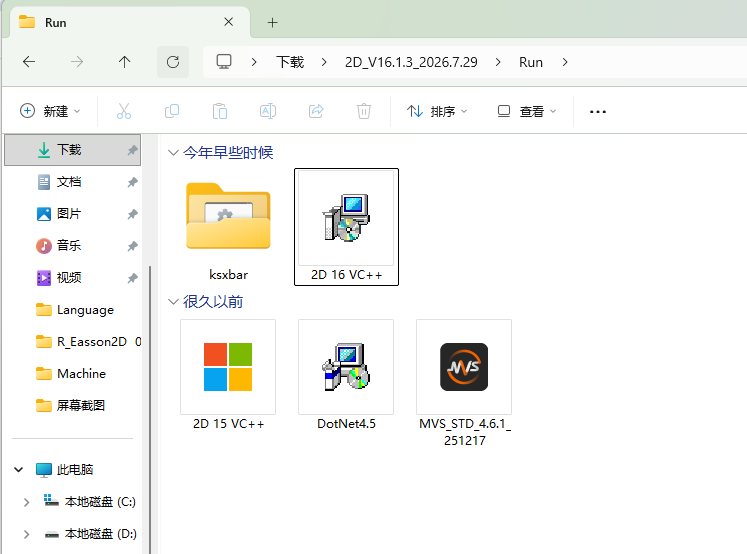Image resolution: width=747 pixels, height=554 pixels.
Task: Click the 很久以前 group header text
Action: click(x=212, y=302)
